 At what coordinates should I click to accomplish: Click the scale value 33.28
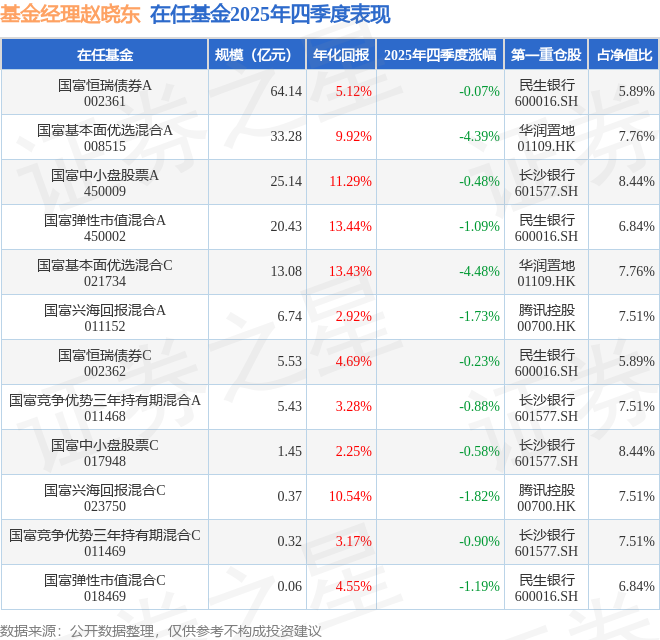point(286,136)
